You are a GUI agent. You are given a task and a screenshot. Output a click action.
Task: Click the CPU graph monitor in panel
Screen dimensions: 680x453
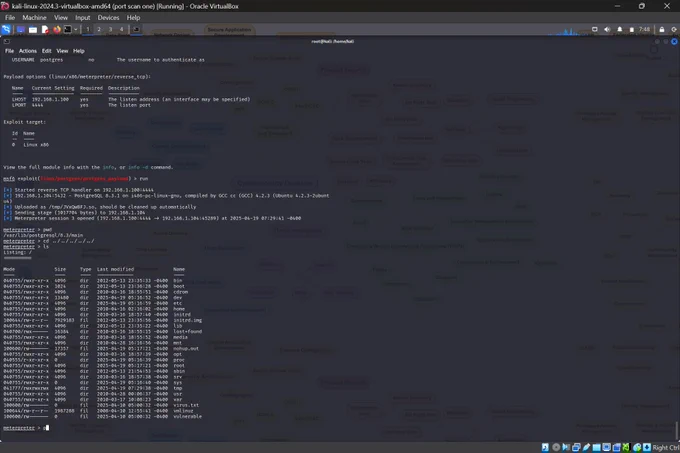(x=566, y=31)
